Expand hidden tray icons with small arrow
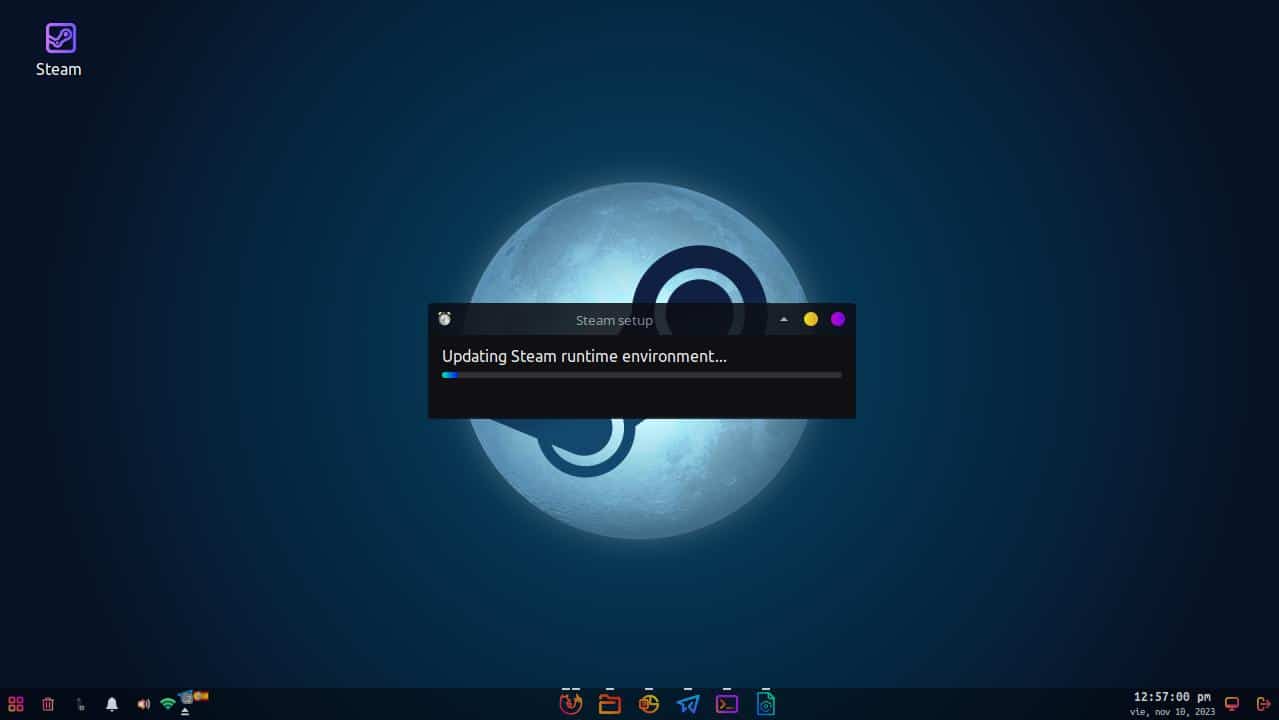 click(x=185, y=712)
